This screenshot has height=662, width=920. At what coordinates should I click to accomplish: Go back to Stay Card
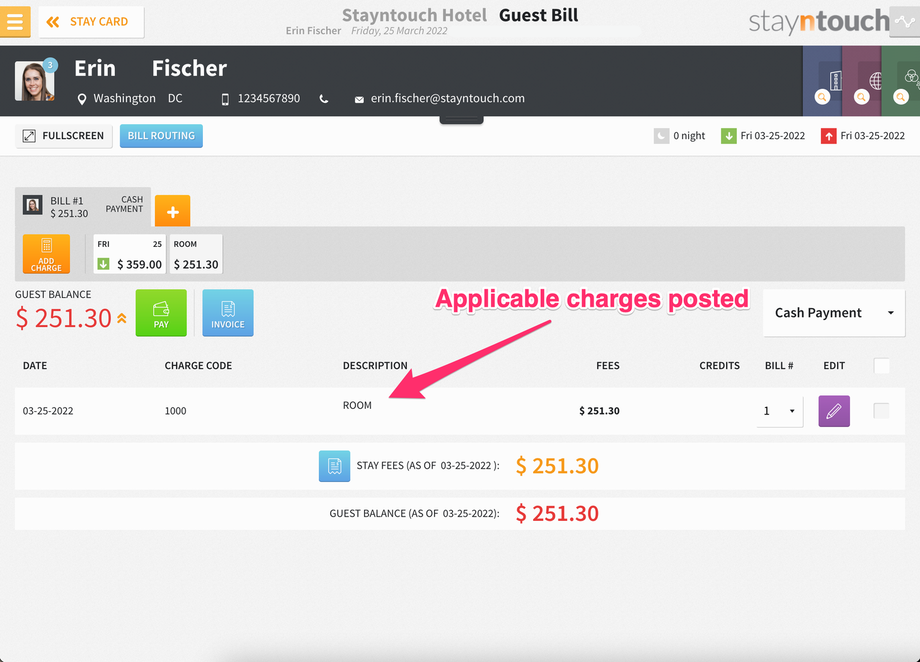coord(91,22)
